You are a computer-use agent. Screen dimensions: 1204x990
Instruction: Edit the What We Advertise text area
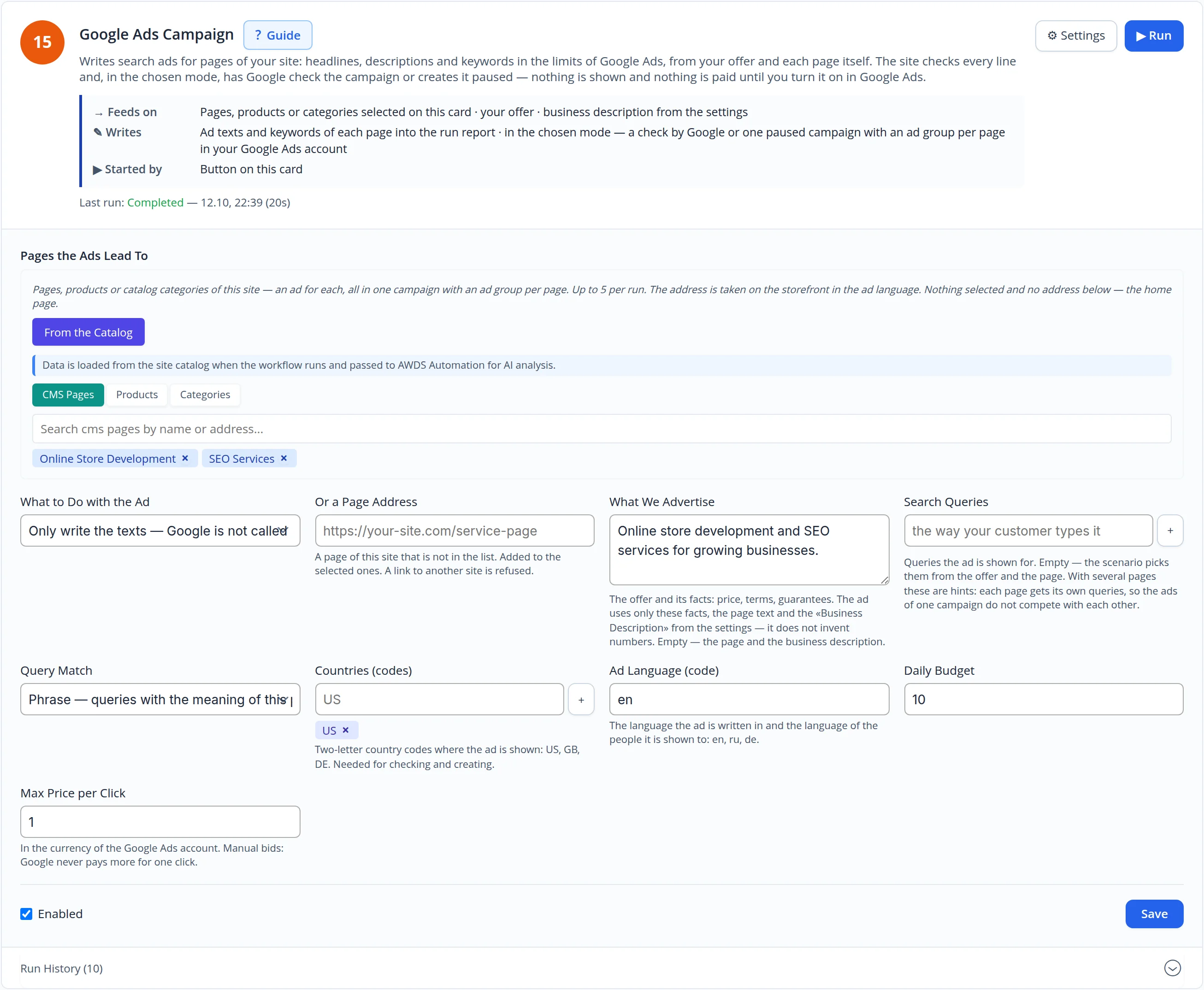coord(749,550)
